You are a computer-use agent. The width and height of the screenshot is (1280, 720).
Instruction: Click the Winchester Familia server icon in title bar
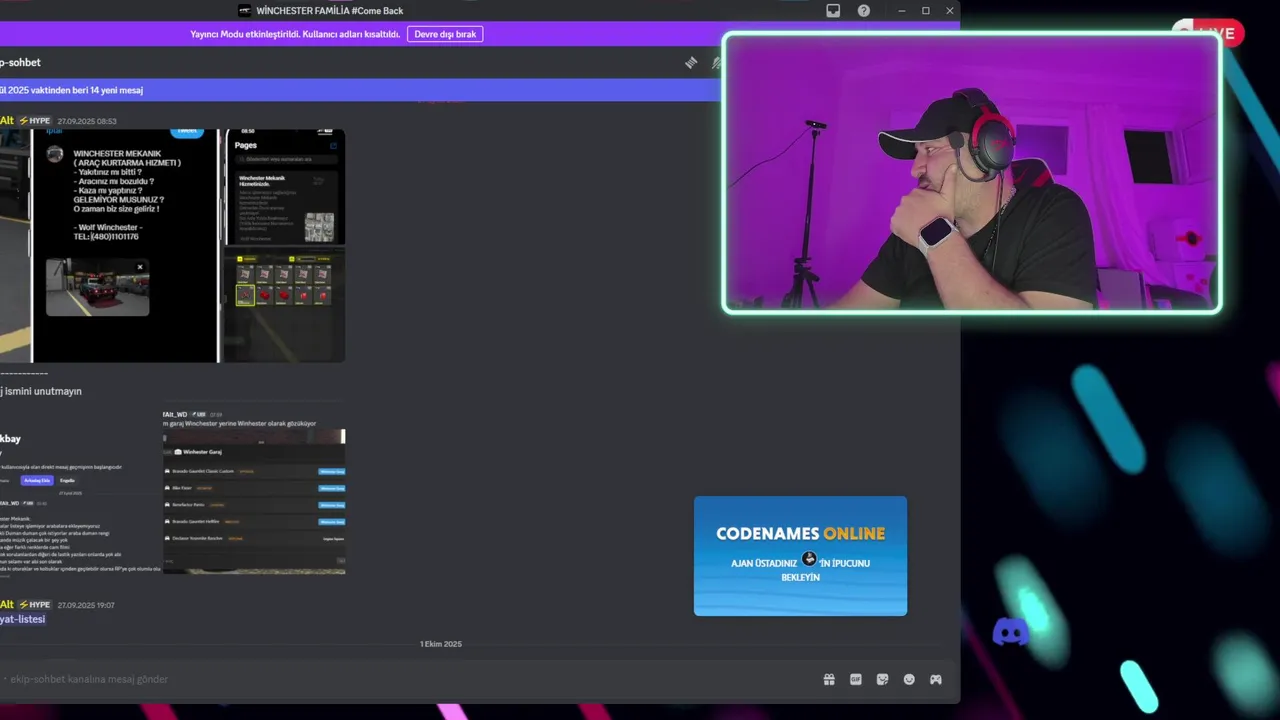[x=245, y=11]
